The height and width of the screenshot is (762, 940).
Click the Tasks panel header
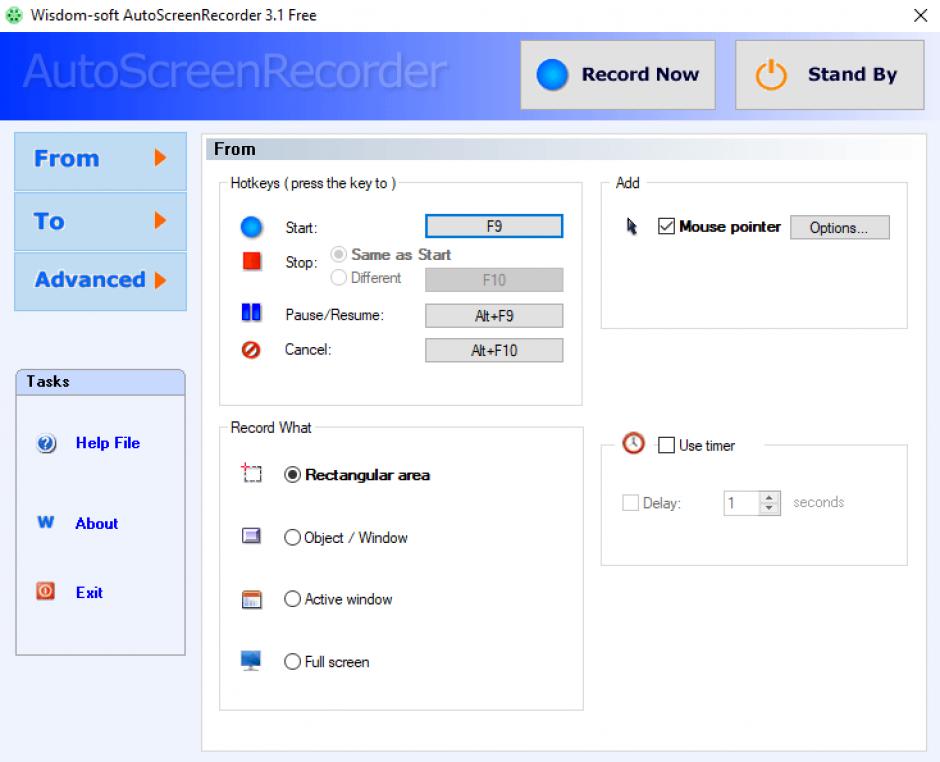click(x=101, y=382)
